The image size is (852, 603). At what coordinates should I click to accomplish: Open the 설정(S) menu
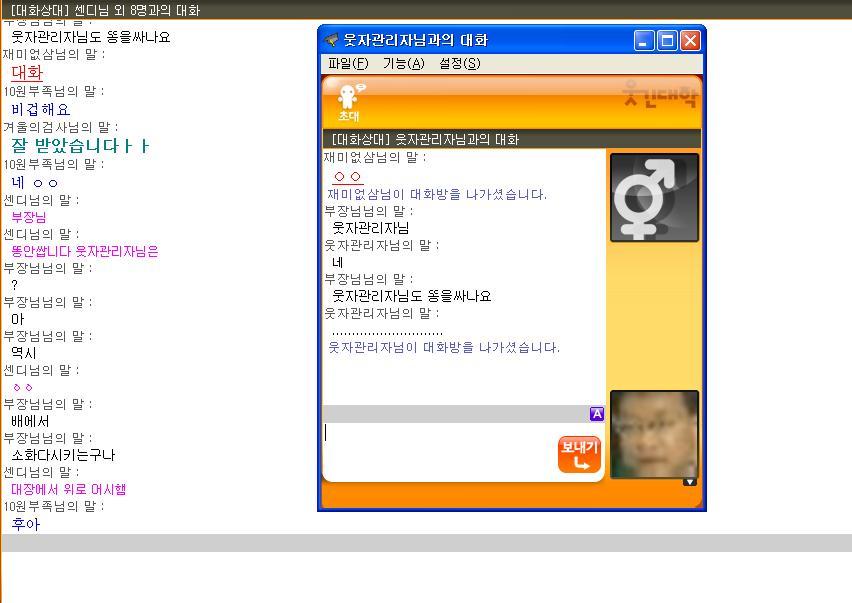460,64
